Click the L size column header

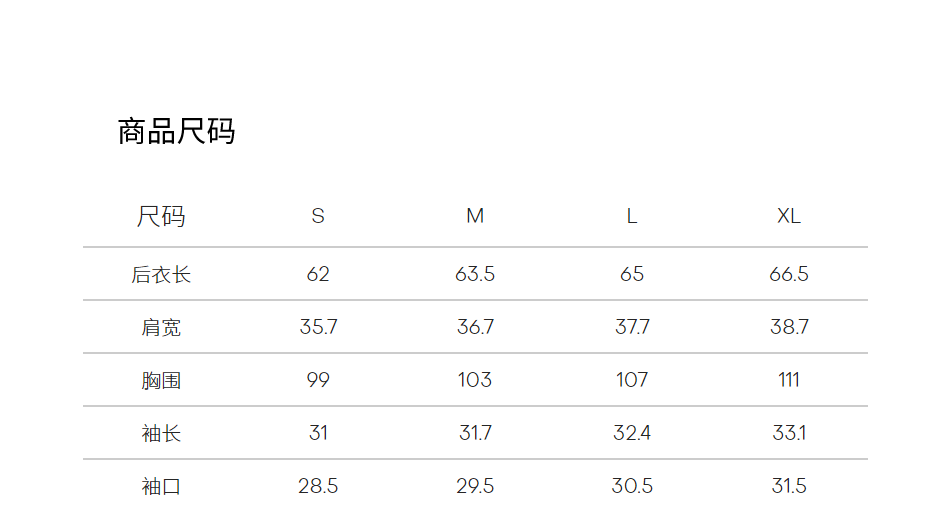point(632,216)
